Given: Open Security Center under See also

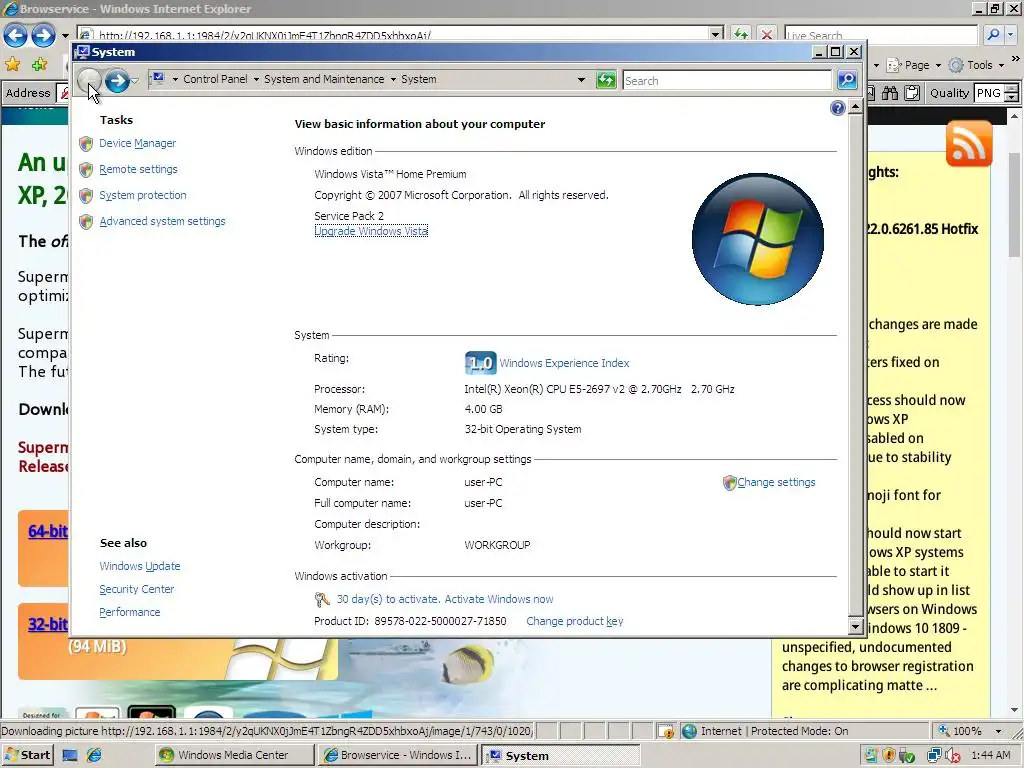Looking at the screenshot, I should [136, 589].
